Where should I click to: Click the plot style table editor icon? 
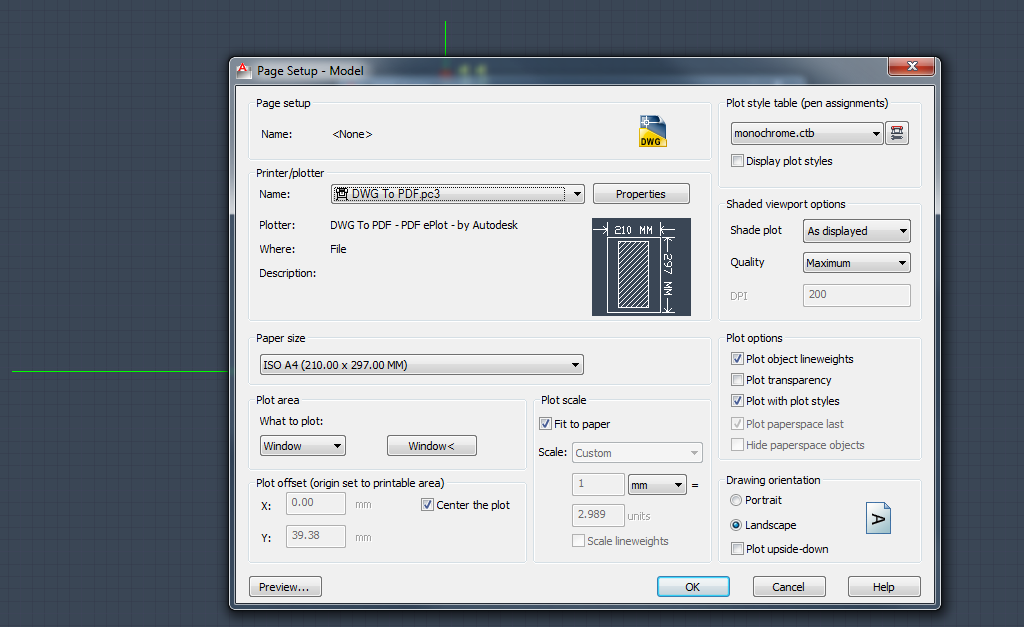tap(897, 133)
